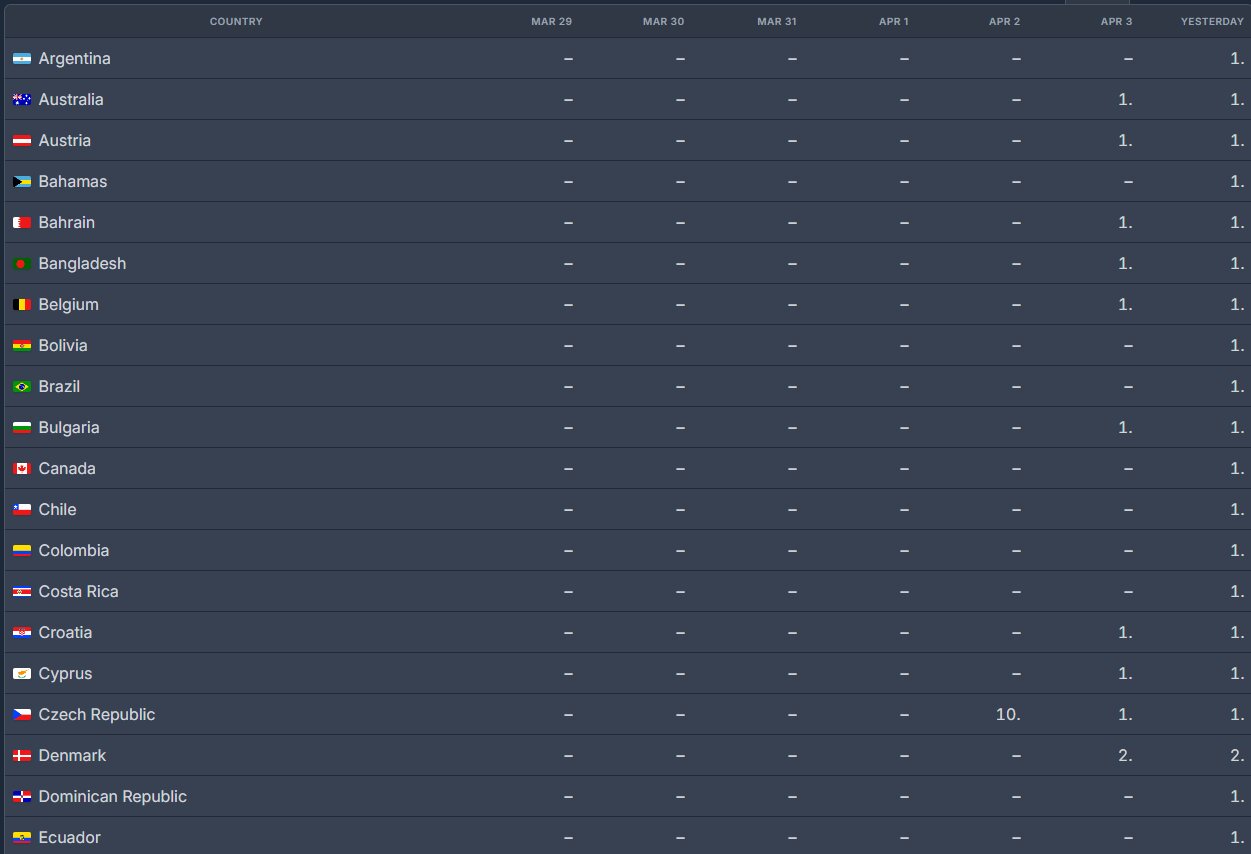Click the Brazil flag icon

pos(22,387)
